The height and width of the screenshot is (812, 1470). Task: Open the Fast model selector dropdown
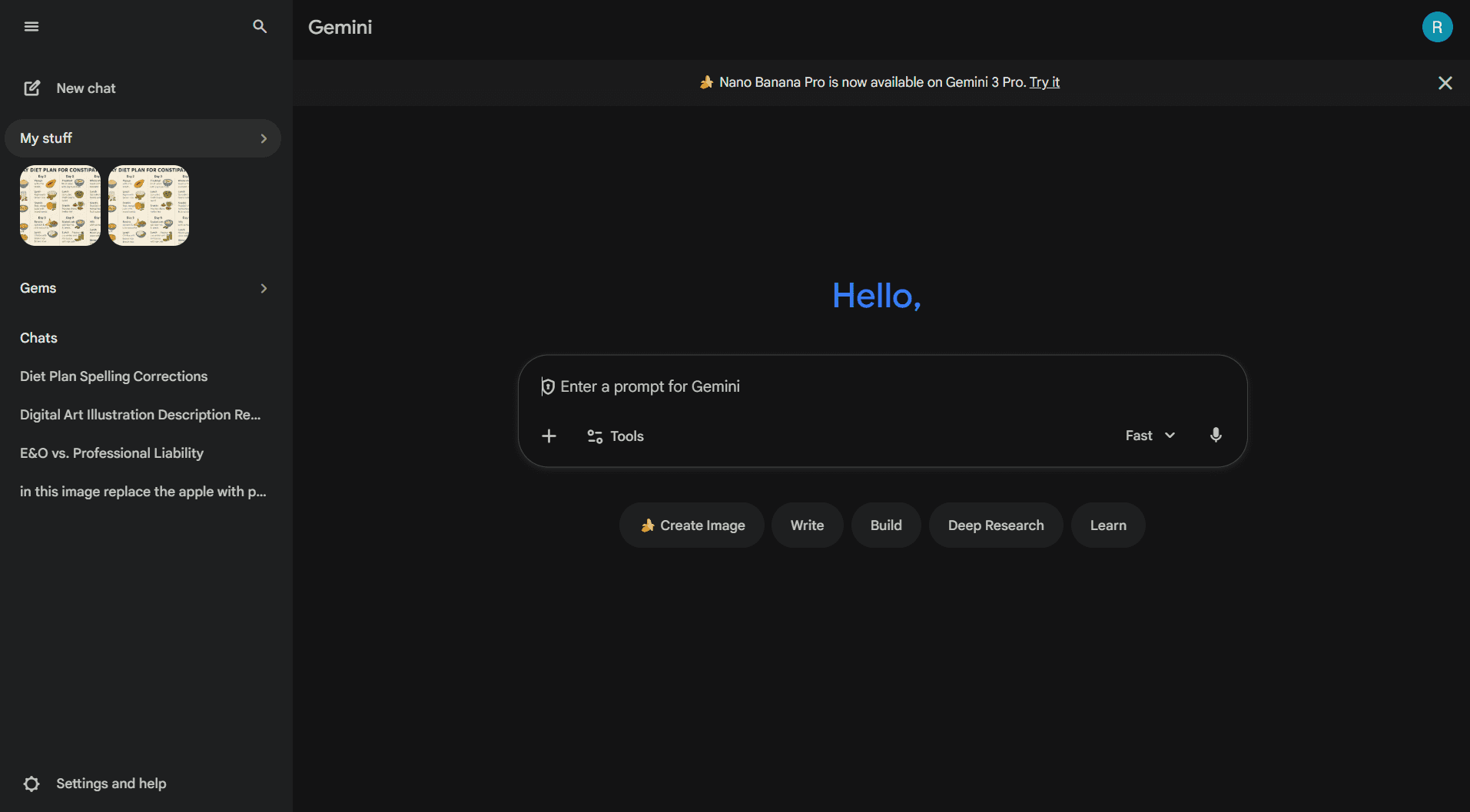pos(1149,435)
